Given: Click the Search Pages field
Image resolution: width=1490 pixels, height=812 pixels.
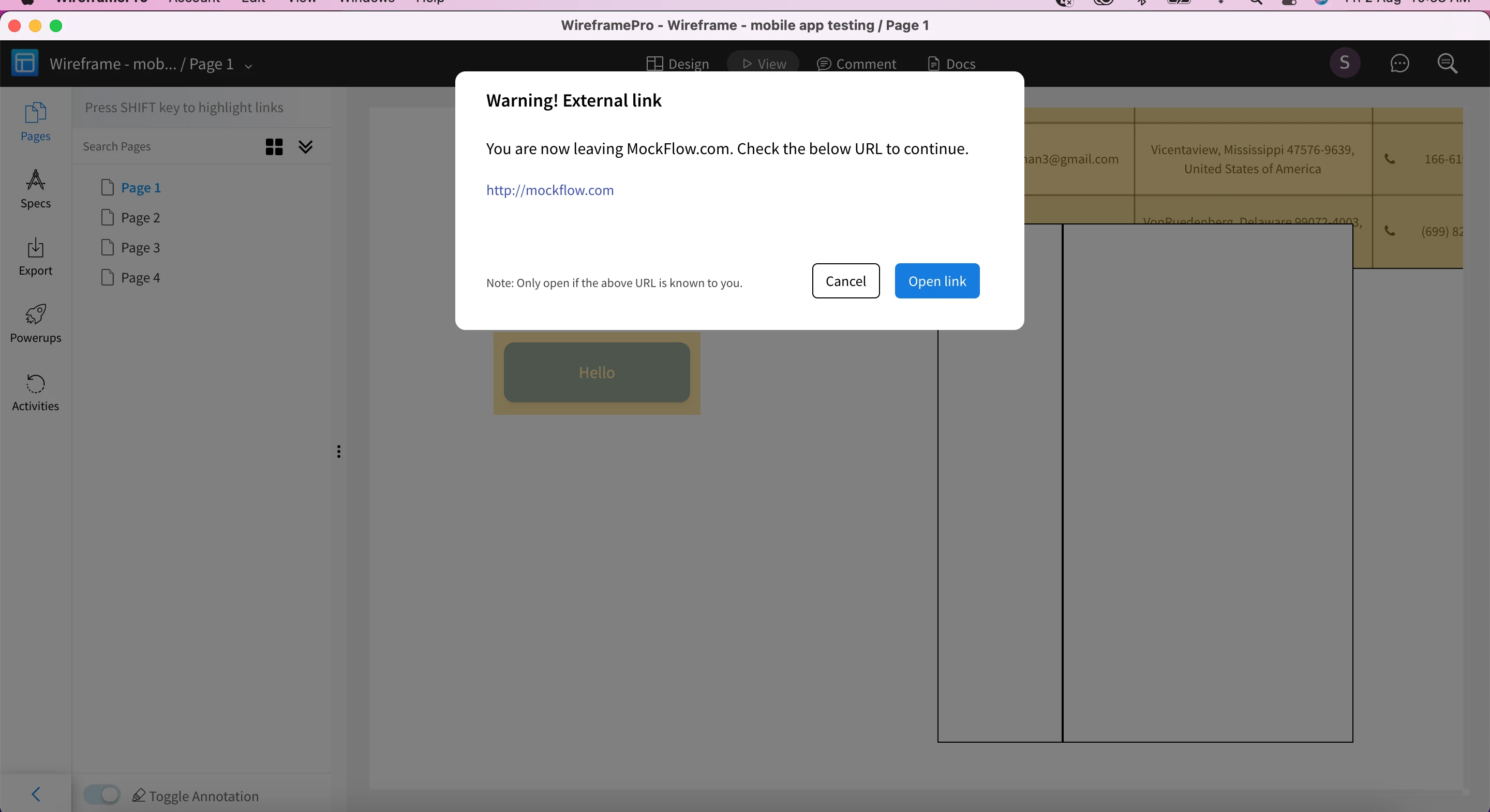Looking at the screenshot, I should (x=168, y=147).
